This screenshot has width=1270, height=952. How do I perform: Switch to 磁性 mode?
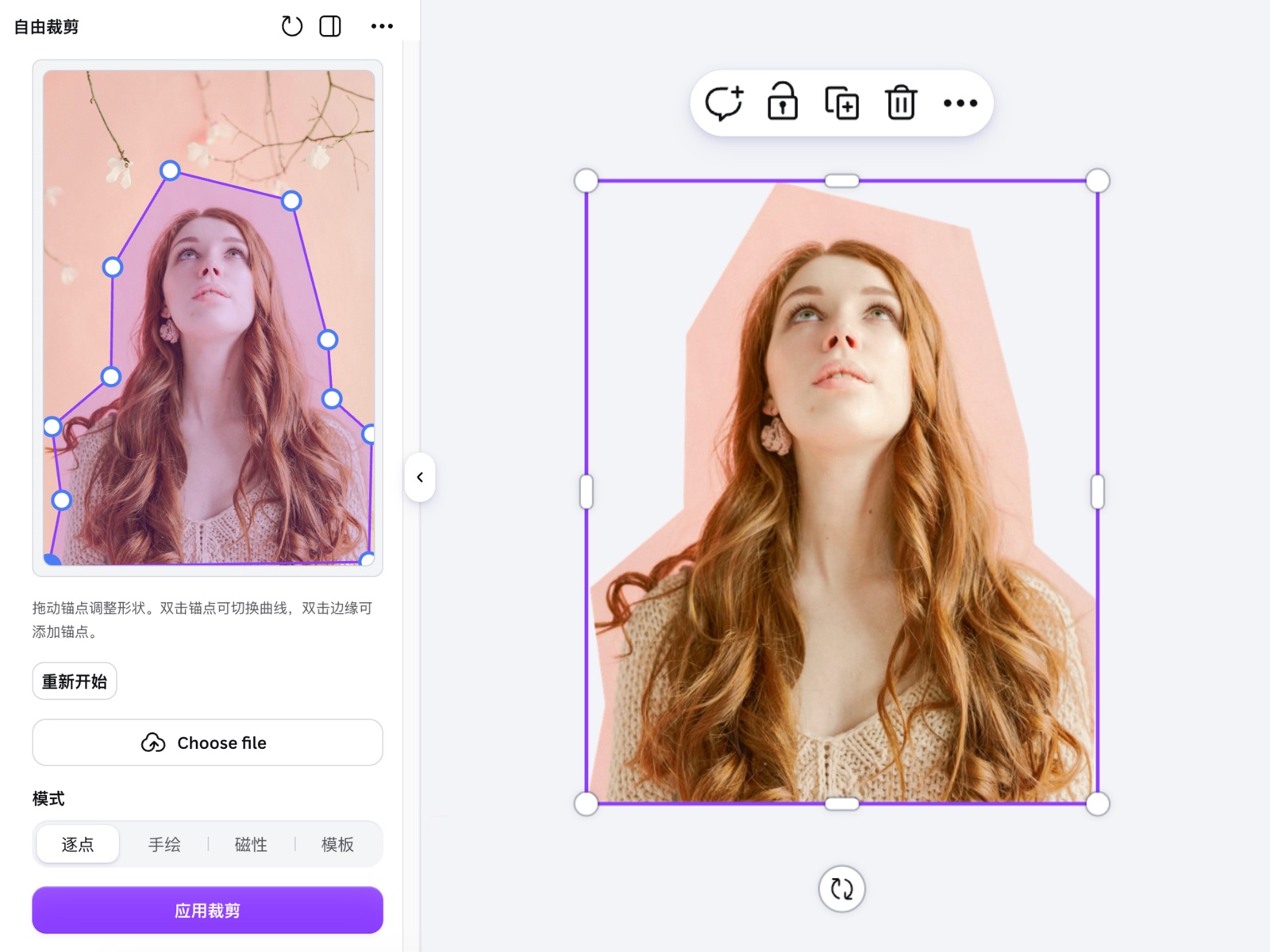pyautogui.click(x=251, y=844)
